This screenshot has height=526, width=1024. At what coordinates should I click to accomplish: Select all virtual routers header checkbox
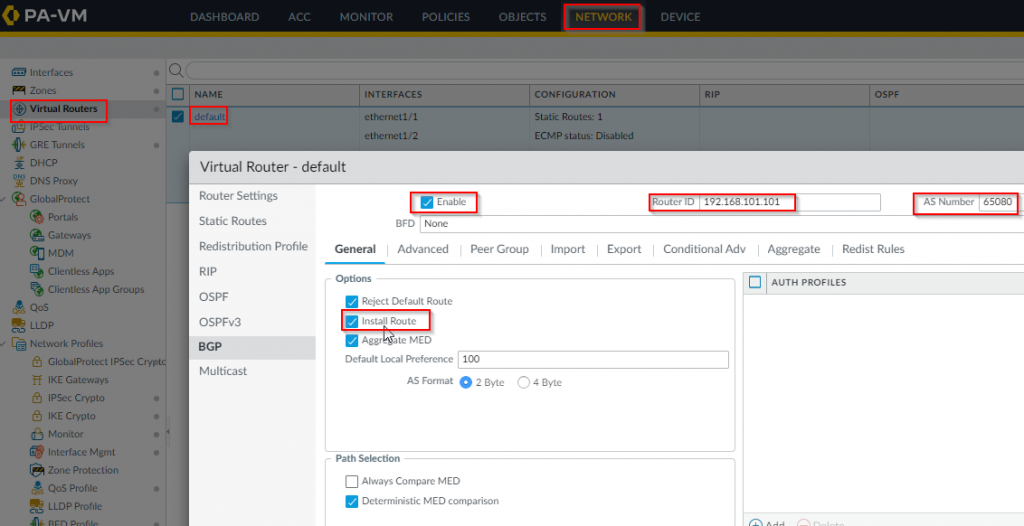[178, 94]
